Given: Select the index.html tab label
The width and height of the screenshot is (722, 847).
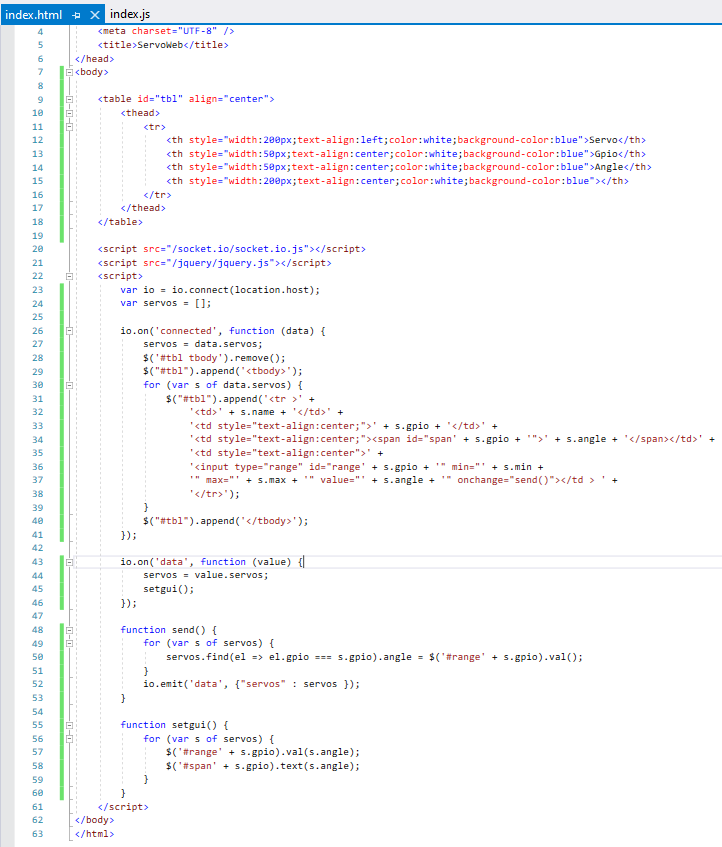Looking at the screenshot, I should [34, 15].
